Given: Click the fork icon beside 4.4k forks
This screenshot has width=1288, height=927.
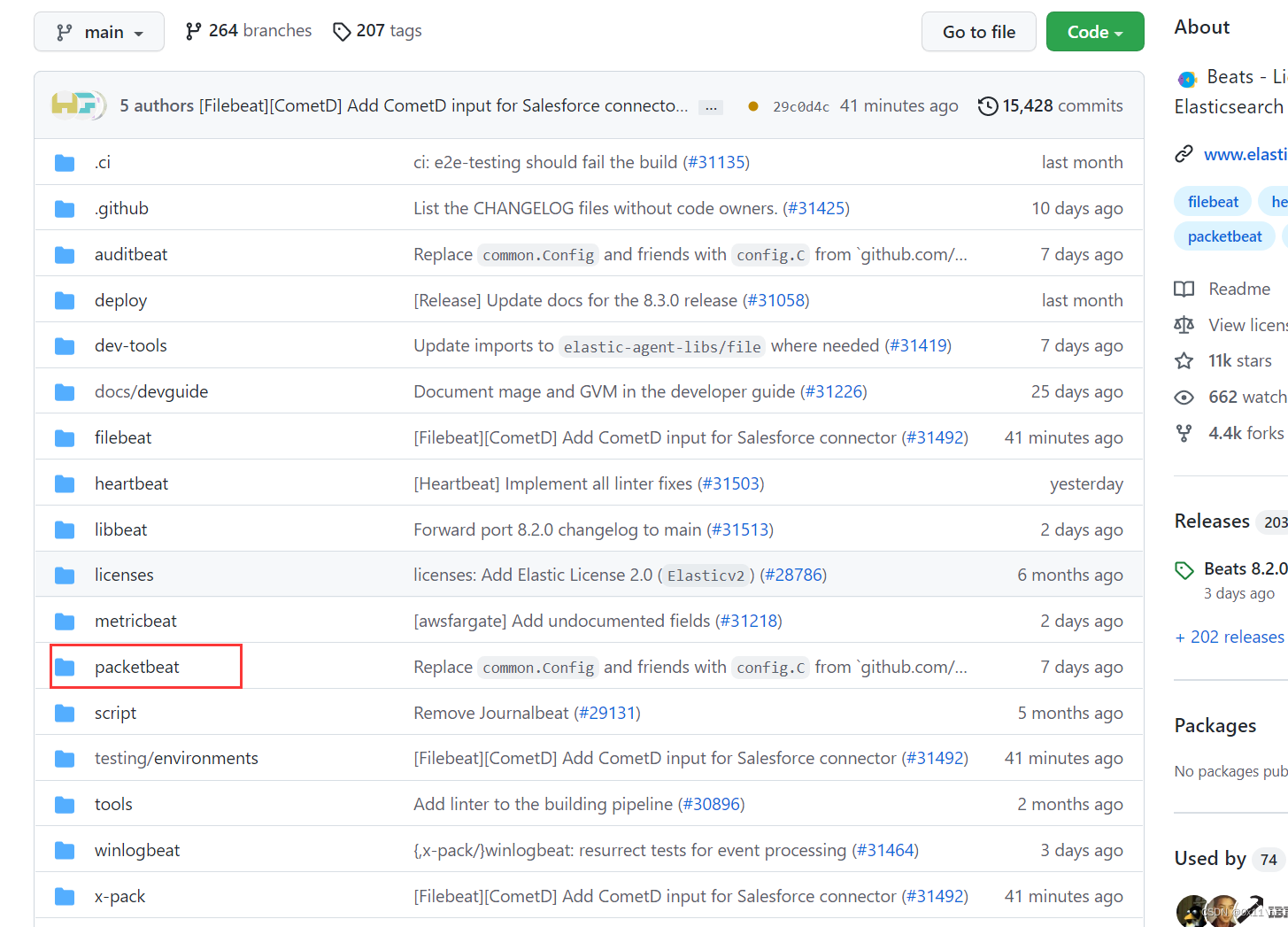Looking at the screenshot, I should pos(1184,433).
